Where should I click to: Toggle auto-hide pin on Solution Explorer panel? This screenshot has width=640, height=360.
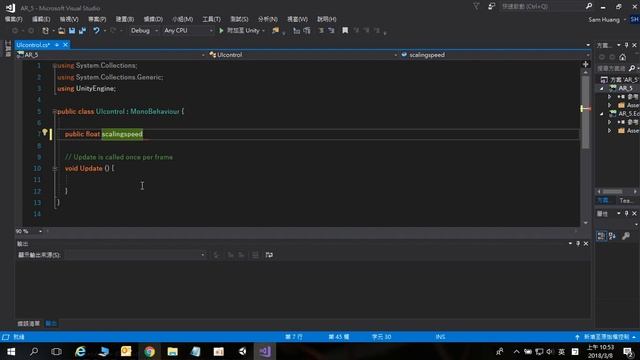(x=627, y=45)
